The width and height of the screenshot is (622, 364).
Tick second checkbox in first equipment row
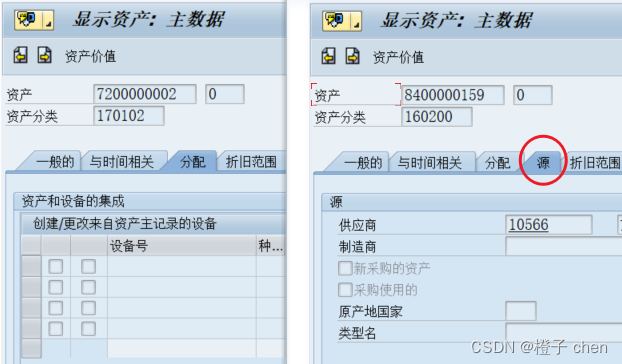[88, 266]
